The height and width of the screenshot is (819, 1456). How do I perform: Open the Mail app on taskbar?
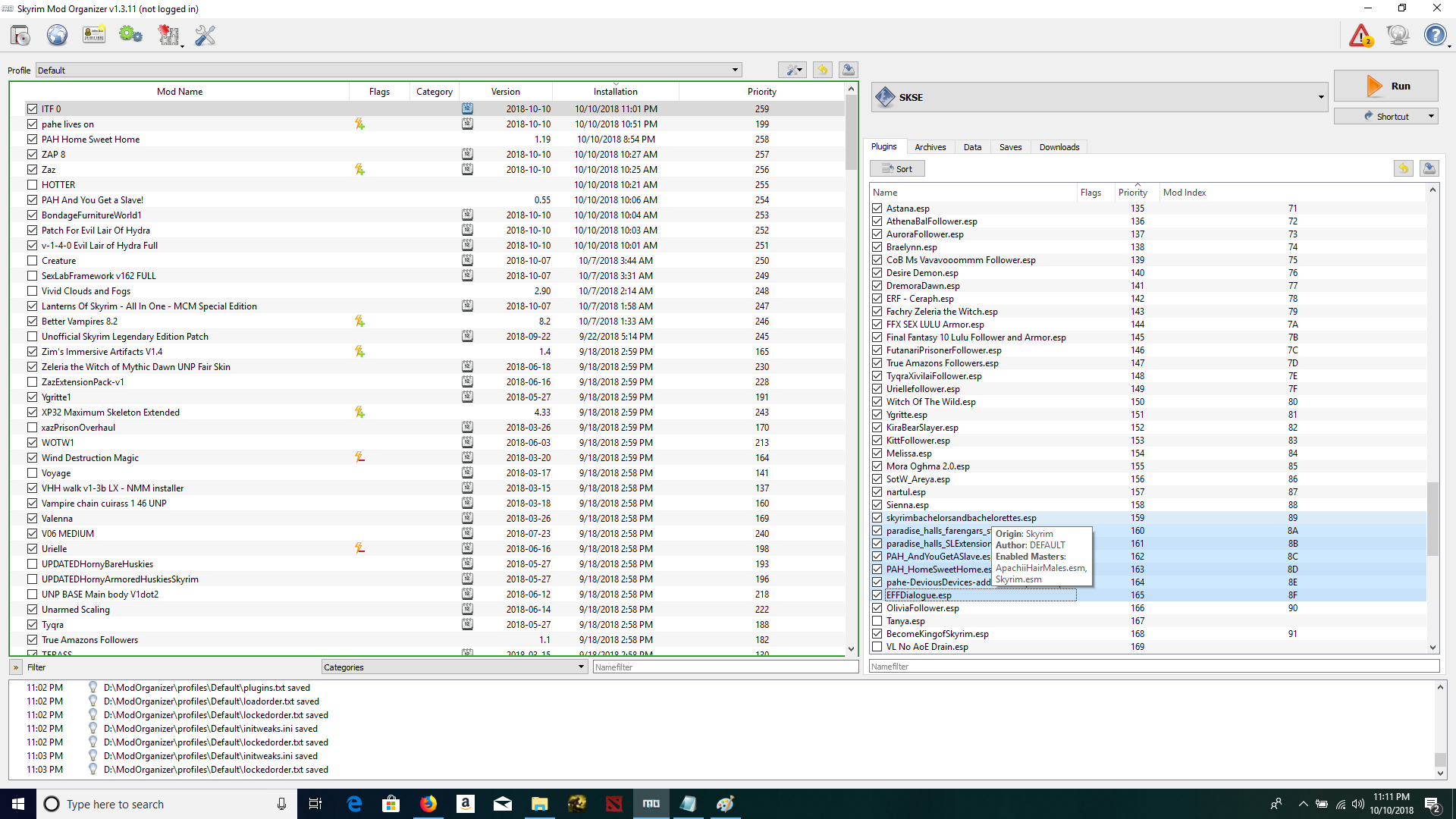pos(503,804)
